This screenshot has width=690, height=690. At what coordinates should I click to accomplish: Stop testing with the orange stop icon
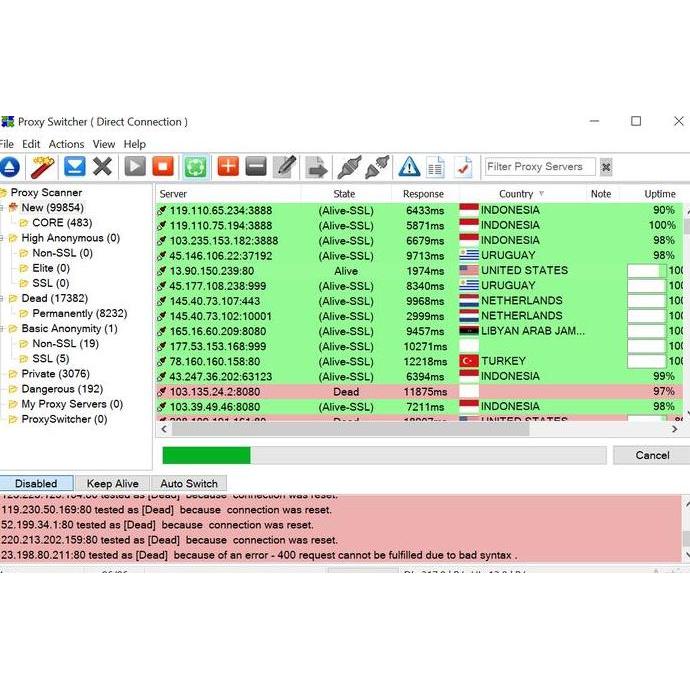coord(163,167)
